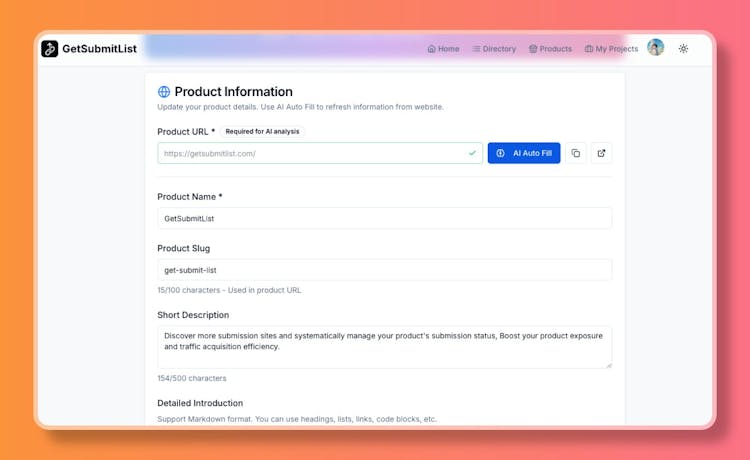The image size is (750, 460).
Task: Click the Detailed Introduction label
Action: 200,403
